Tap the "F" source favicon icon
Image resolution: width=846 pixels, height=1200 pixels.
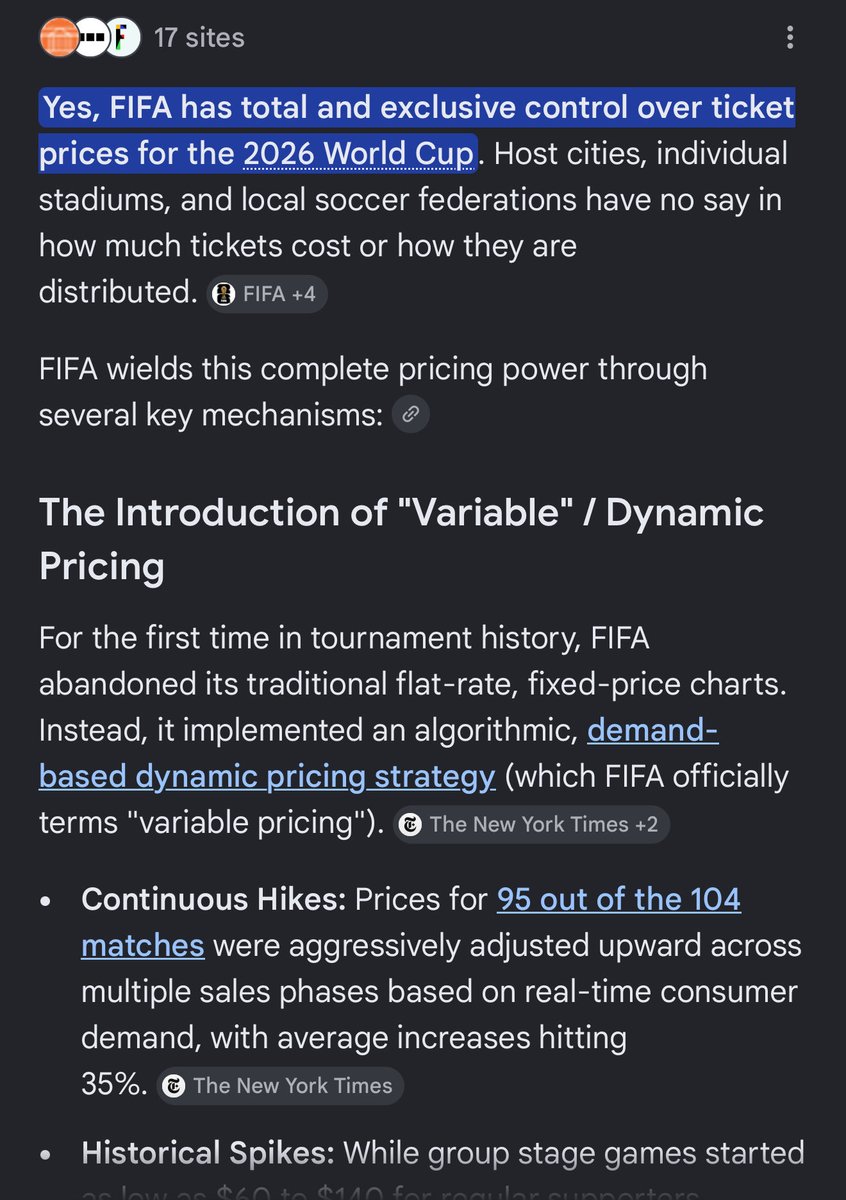click(122, 38)
